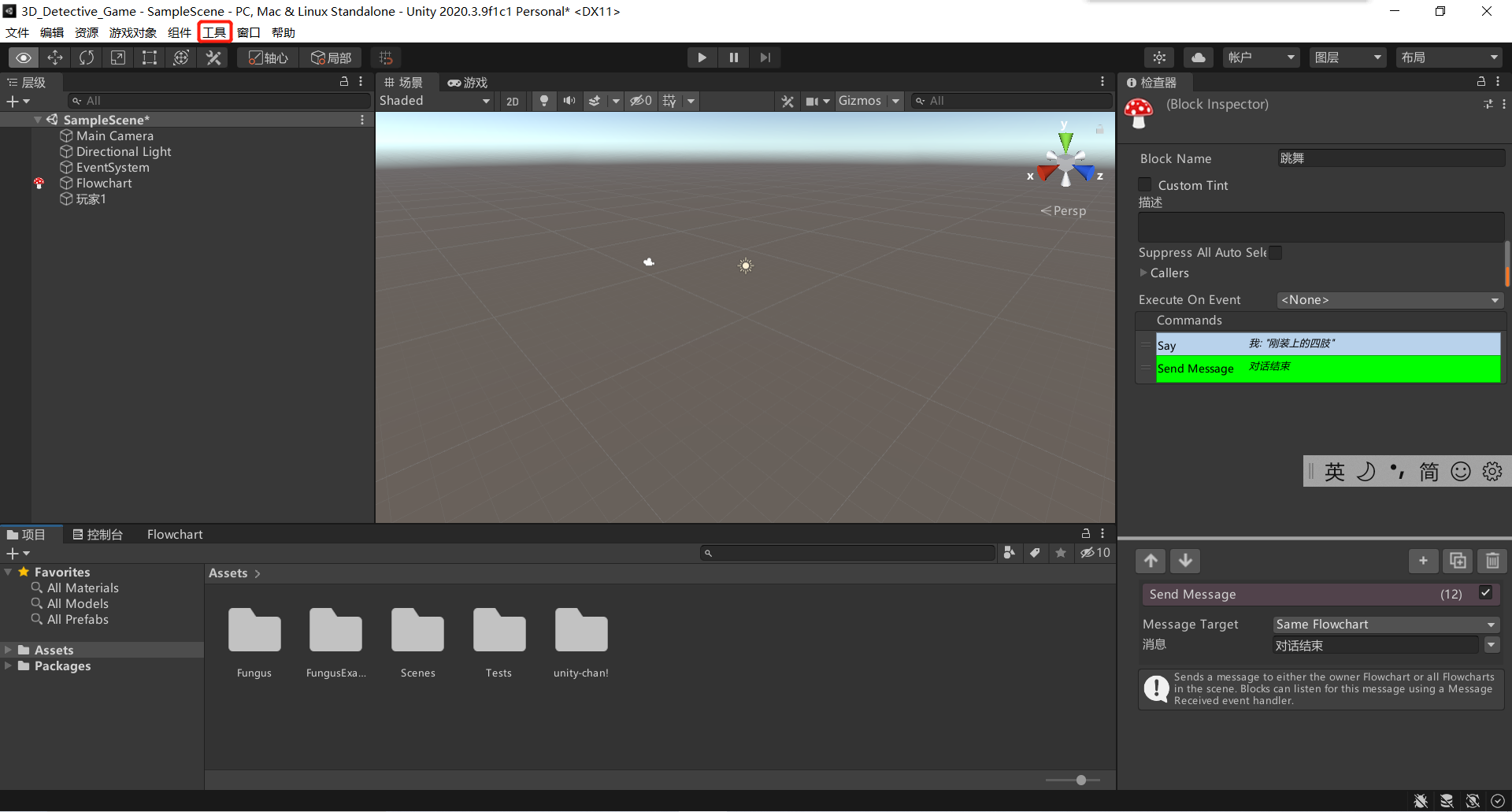Image resolution: width=1512 pixels, height=812 pixels.
Task: Delete the selected command with trash icon
Action: coord(1493,561)
